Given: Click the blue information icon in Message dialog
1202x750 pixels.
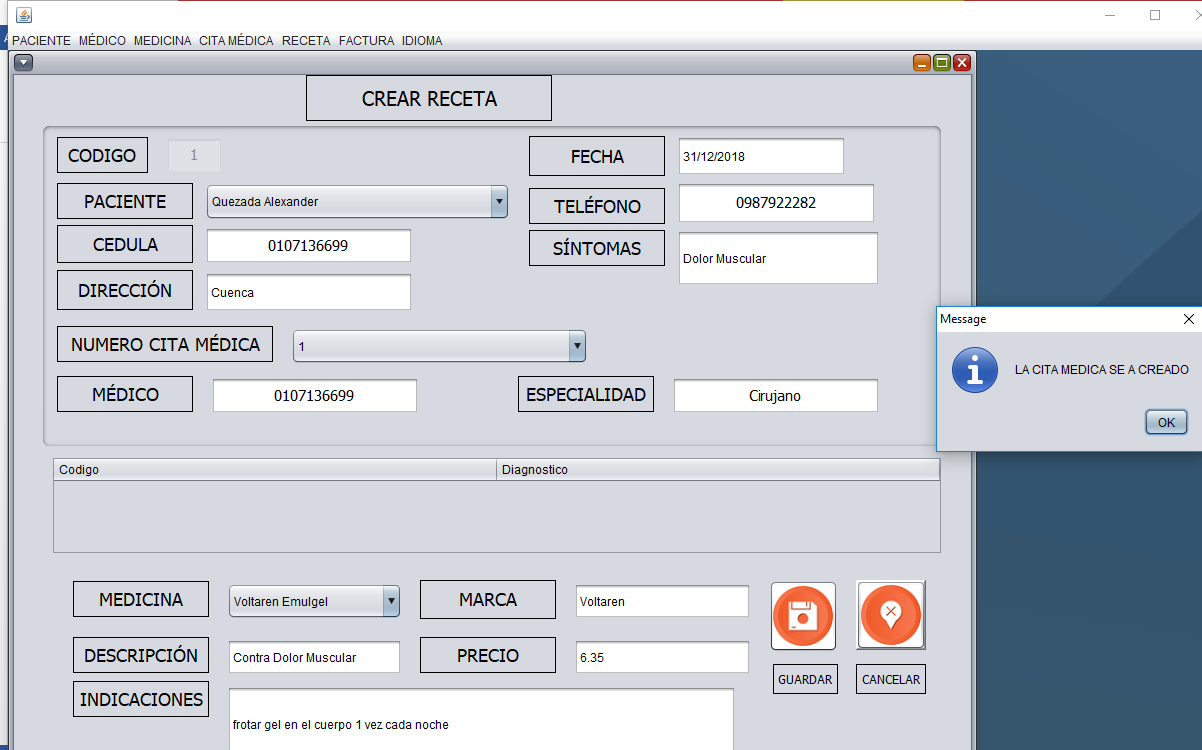Looking at the screenshot, I should 974,369.
